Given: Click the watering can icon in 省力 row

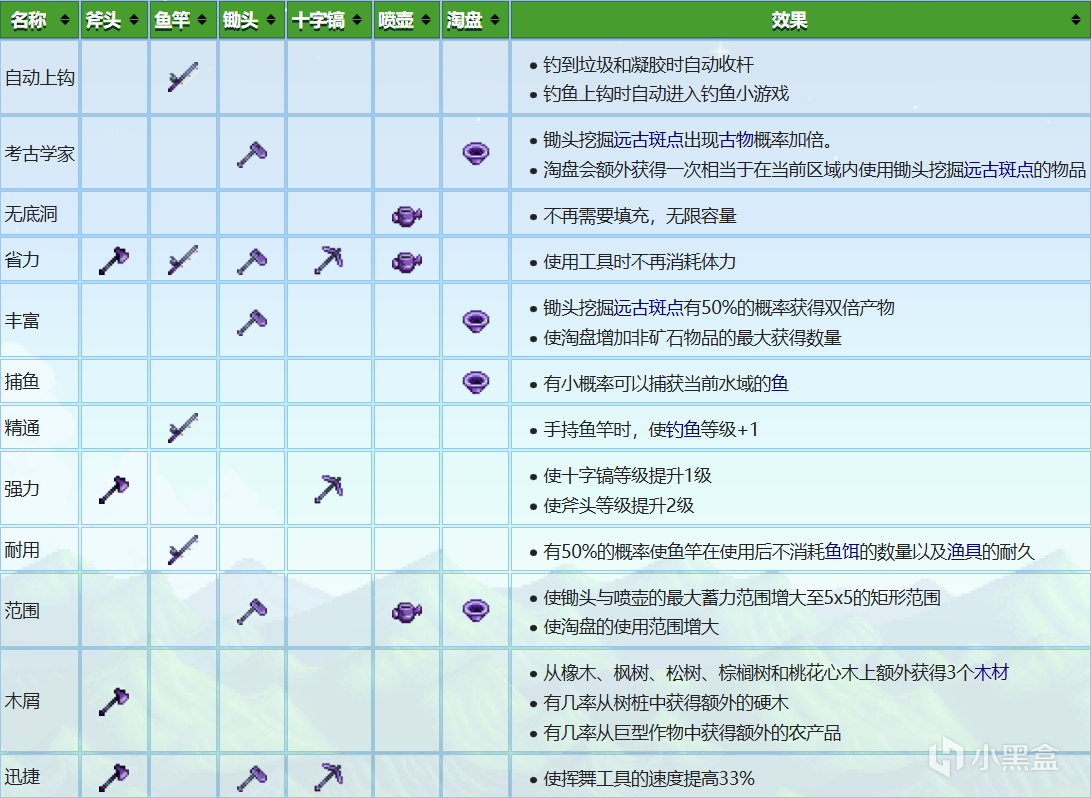Looking at the screenshot, I should click(x=407, y=262).
